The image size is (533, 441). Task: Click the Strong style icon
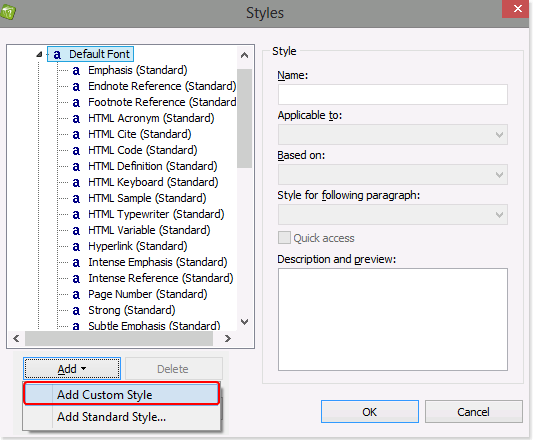tap(76, 310)
